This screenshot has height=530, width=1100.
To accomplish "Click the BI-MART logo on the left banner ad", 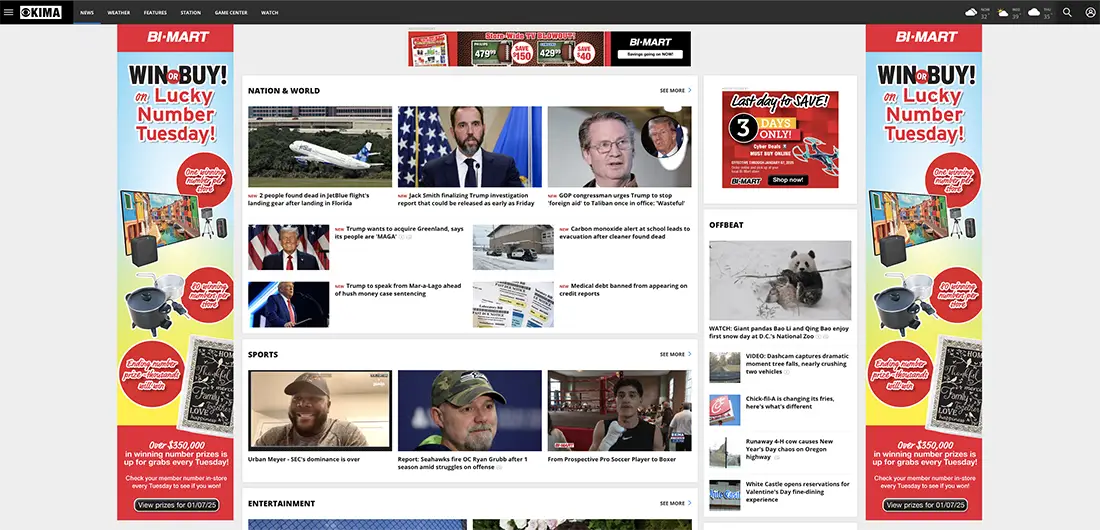I will [178, 37].
